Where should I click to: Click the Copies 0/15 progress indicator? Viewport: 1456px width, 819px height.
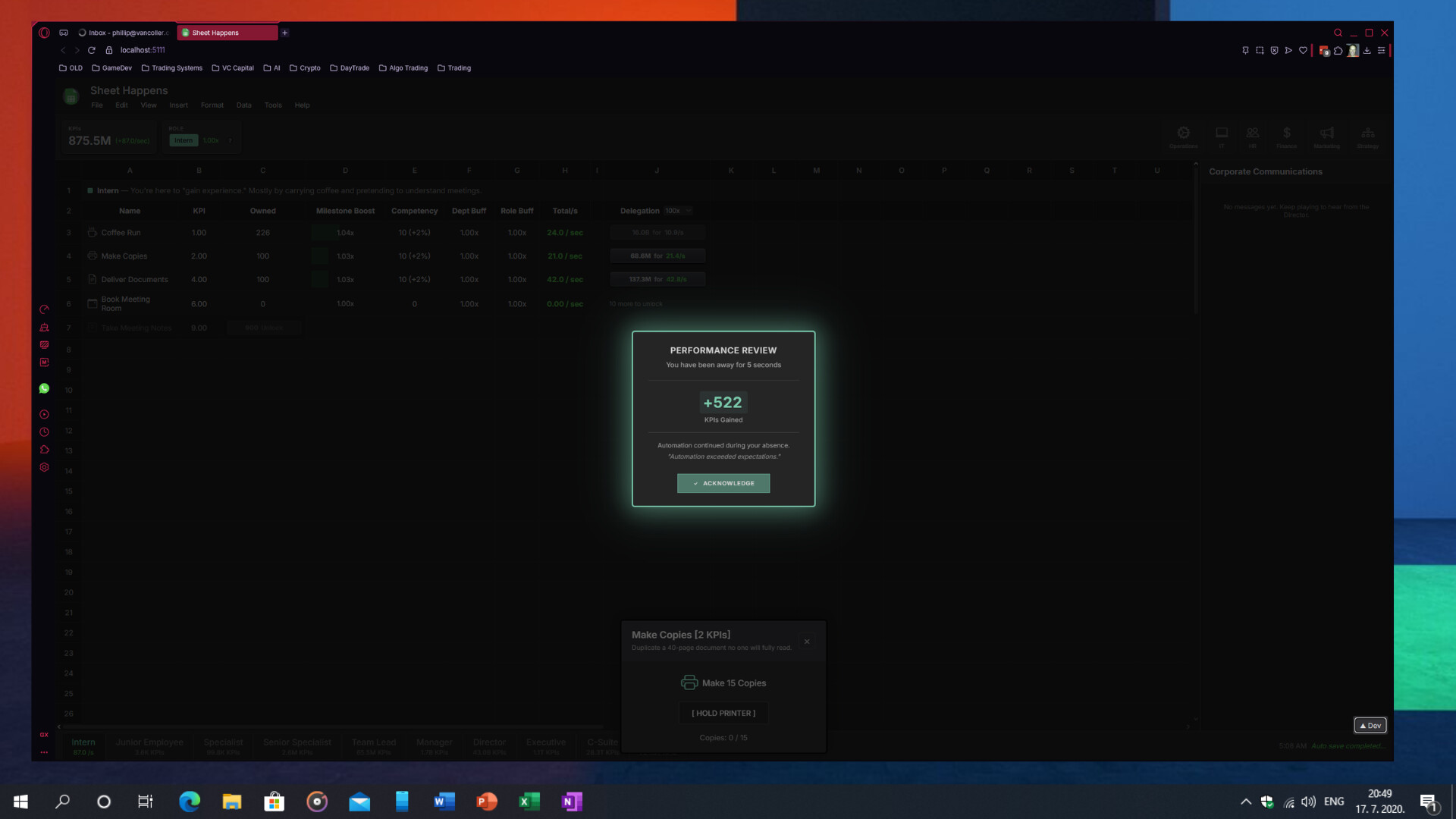[723, 737]
